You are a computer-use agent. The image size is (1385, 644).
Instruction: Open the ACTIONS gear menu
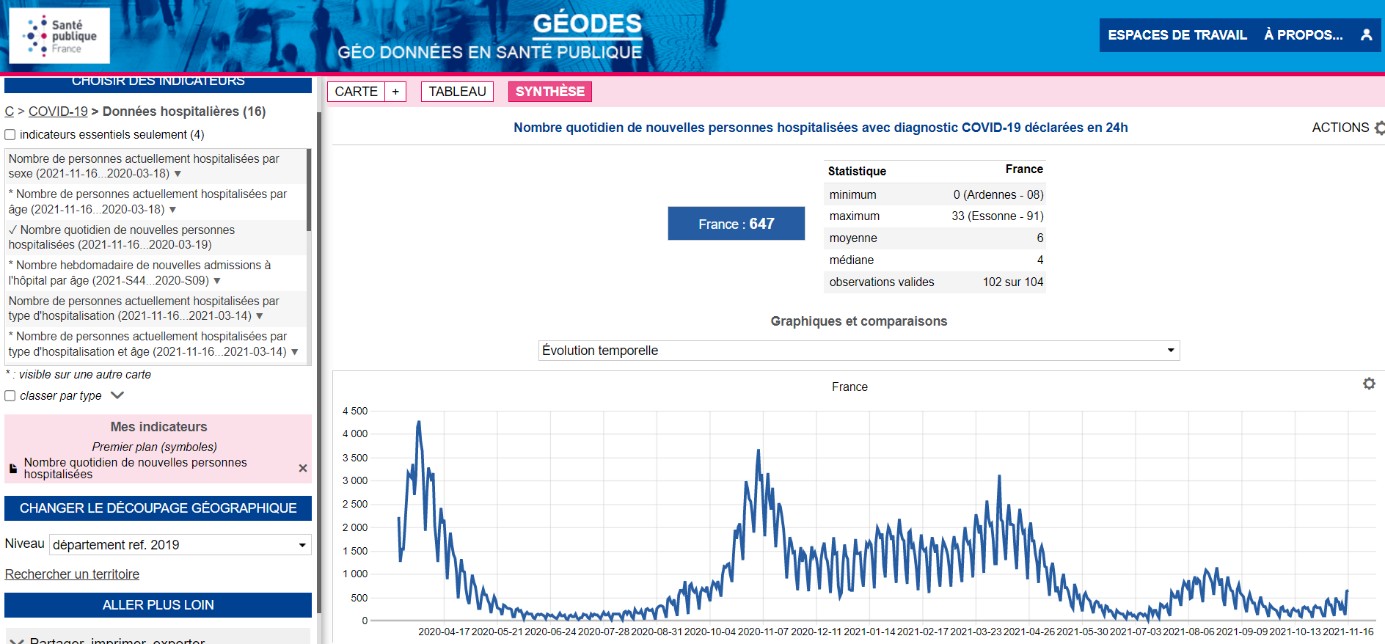1379,128
